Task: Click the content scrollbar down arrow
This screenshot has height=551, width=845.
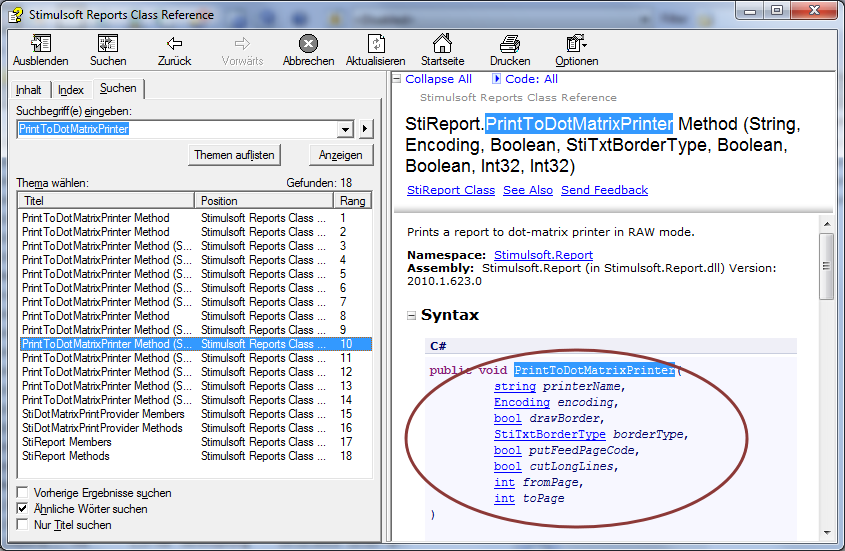Action: [827, 533]
